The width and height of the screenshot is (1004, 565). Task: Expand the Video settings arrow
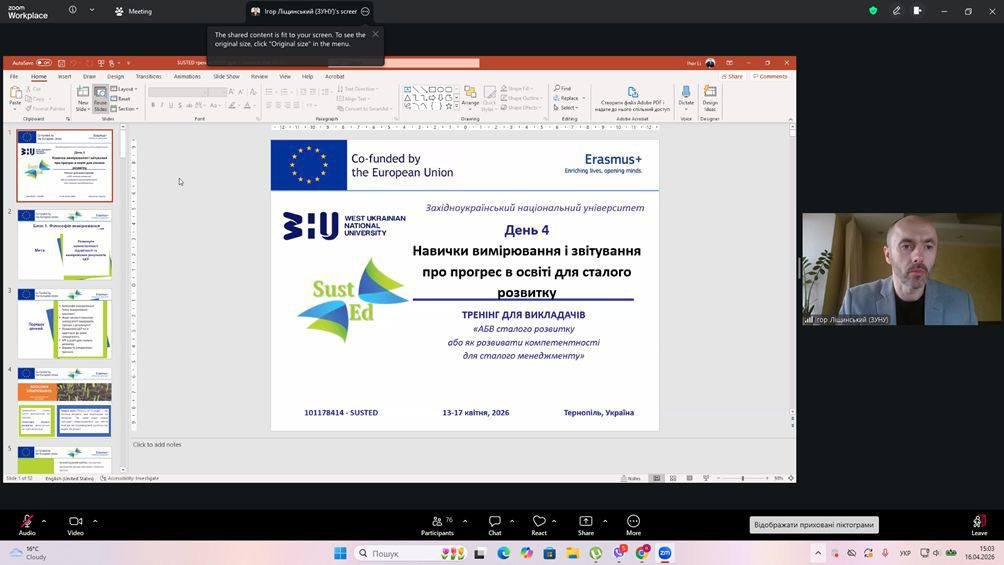95,520
